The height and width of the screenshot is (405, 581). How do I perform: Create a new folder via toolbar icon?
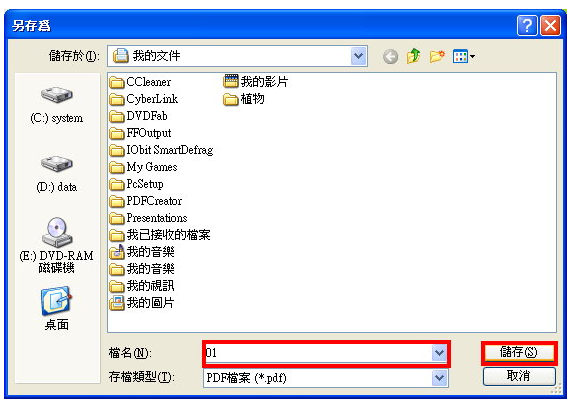(437, 56)
